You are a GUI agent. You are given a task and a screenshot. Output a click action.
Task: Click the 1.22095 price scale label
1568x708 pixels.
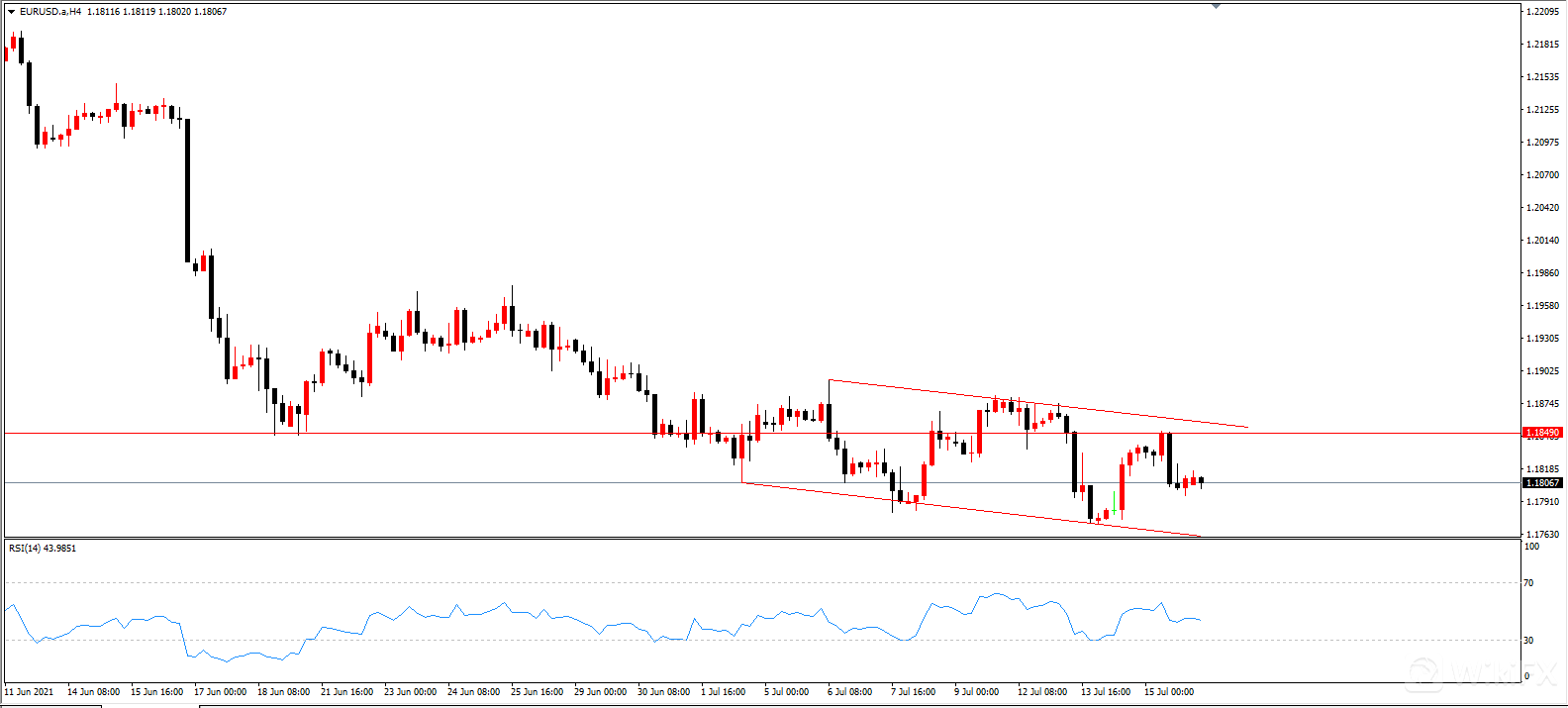(1542, 12)
